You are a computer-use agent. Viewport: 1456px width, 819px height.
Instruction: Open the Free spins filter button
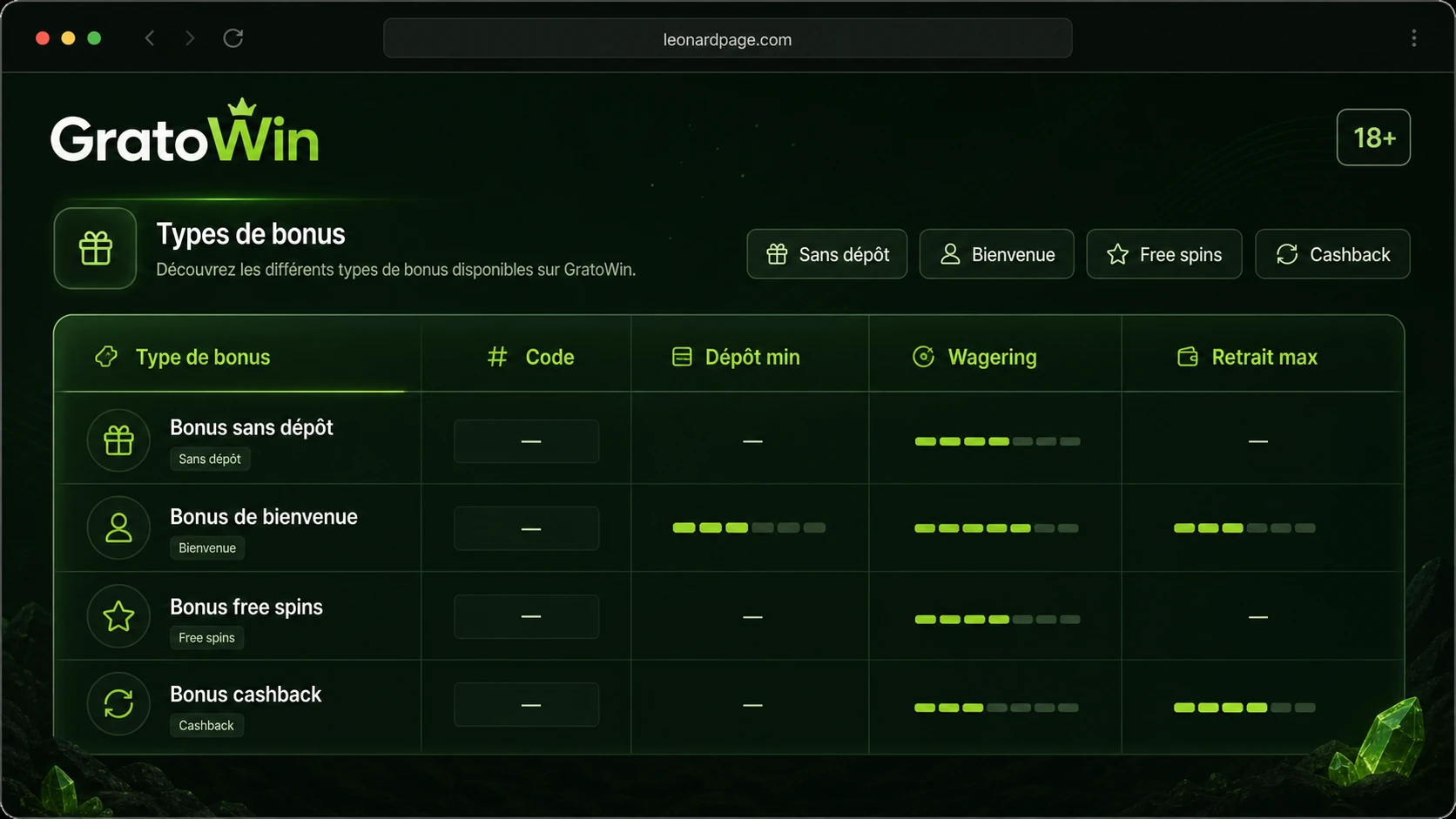point(1163,254)
